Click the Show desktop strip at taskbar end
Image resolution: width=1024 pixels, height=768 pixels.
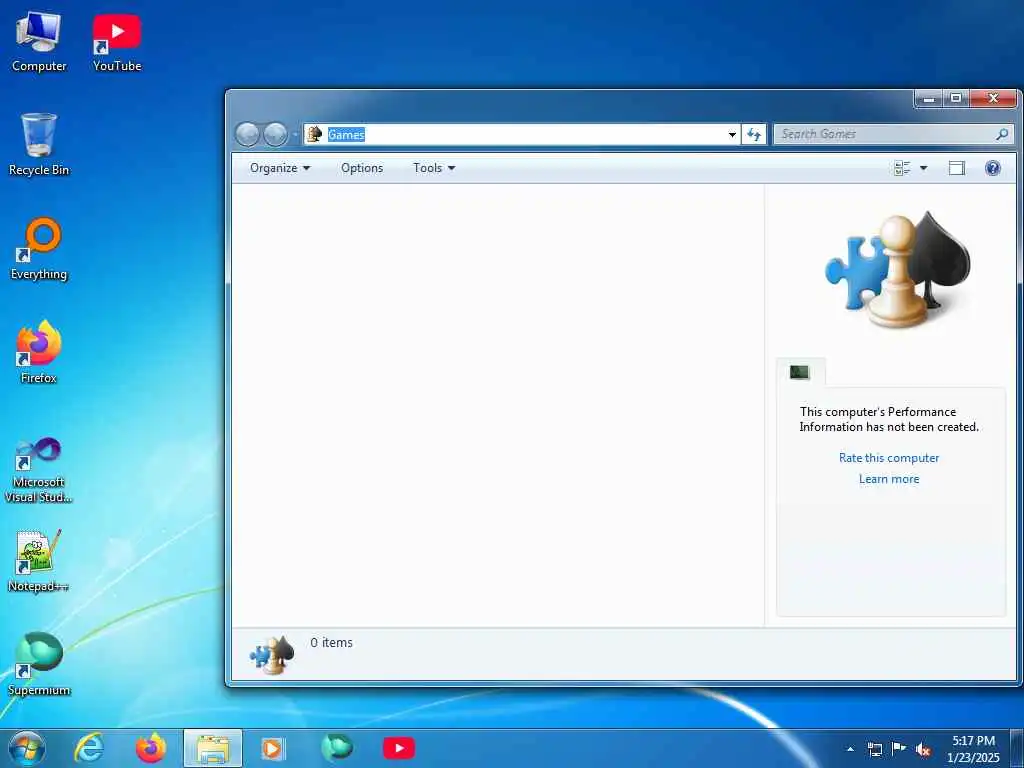pyautogui.click(x=1017, y=748)
